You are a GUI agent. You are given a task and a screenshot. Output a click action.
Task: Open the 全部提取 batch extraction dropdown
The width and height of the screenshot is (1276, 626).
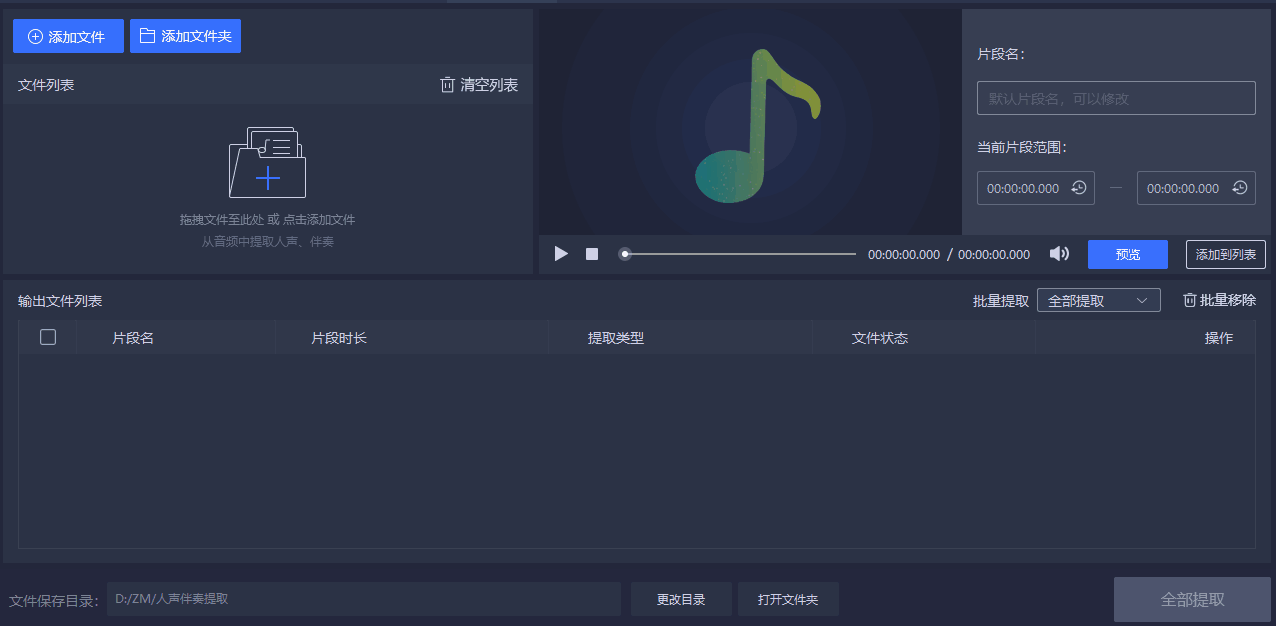tap(1098, 300)
